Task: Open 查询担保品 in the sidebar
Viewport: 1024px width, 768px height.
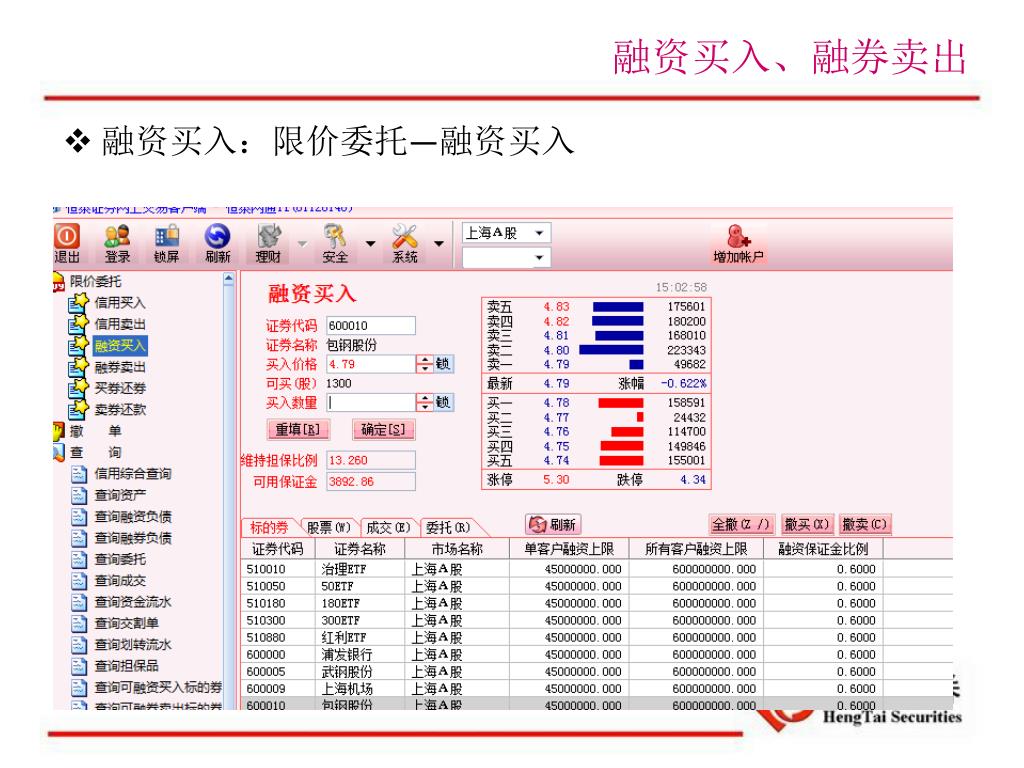Action: [x=126, y=665]
